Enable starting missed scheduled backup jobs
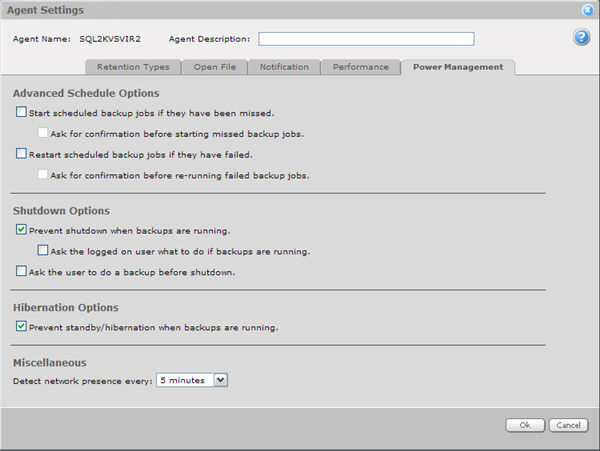This screenshot has width=600, height=451. [21, 113]
